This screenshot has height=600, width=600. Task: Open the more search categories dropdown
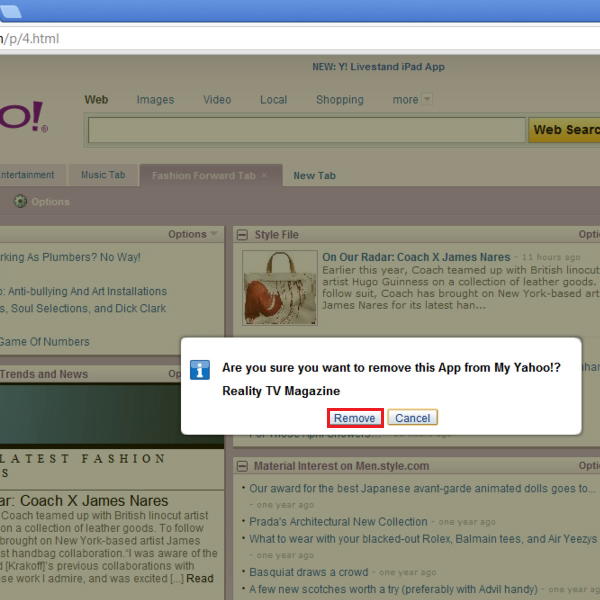[427, 99]
